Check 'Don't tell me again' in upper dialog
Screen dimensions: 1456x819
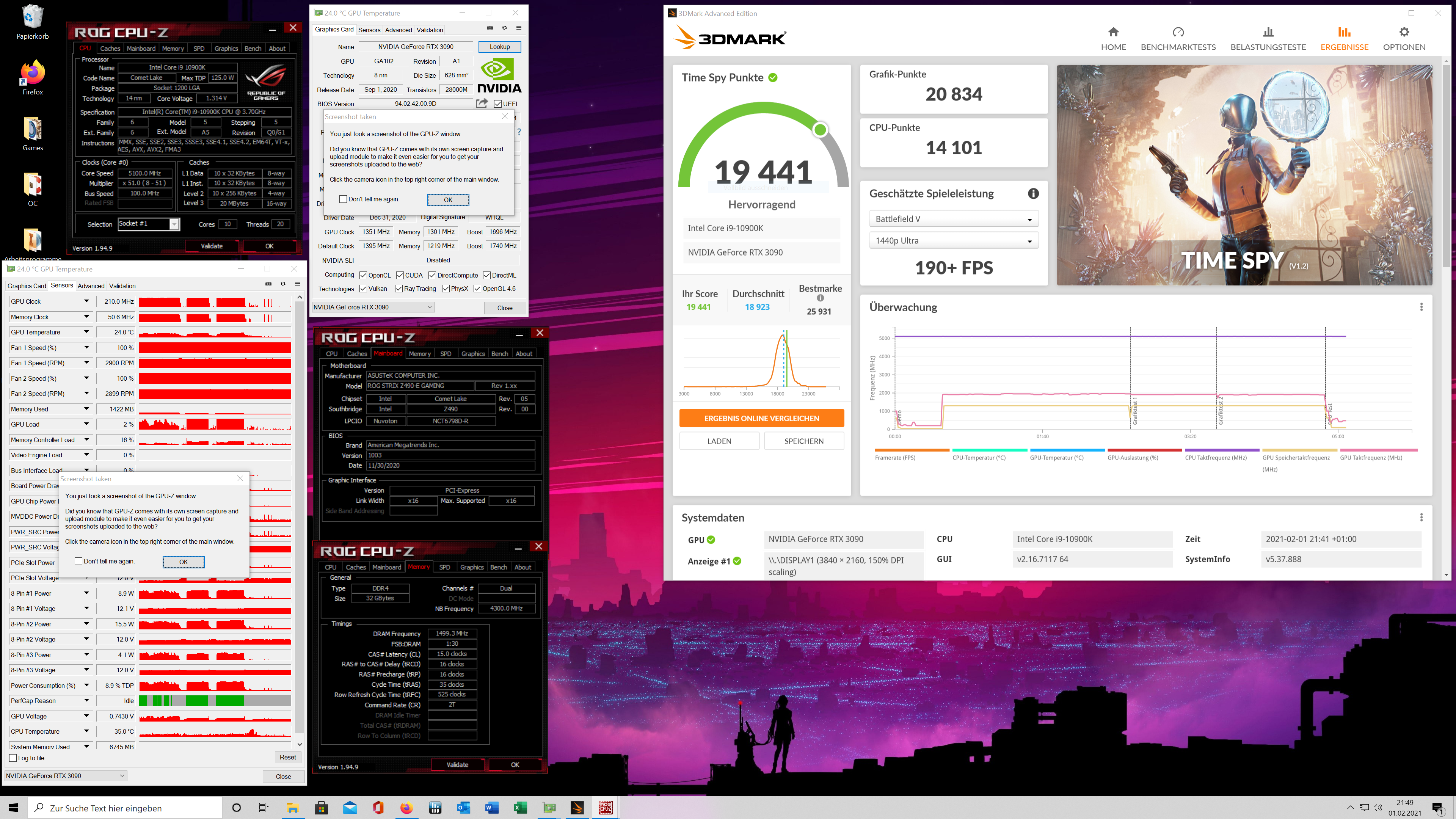[342, 199]
